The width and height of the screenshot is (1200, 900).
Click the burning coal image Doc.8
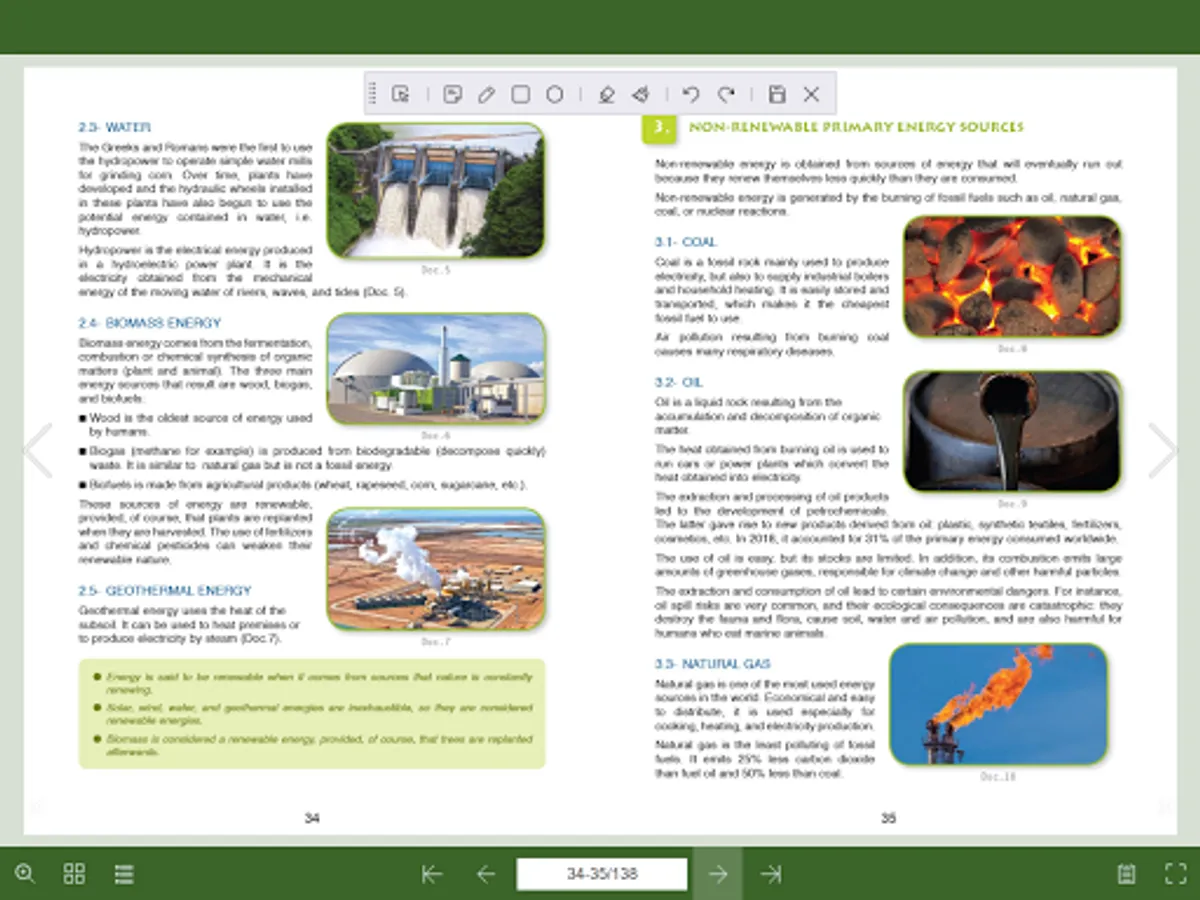1012,276
